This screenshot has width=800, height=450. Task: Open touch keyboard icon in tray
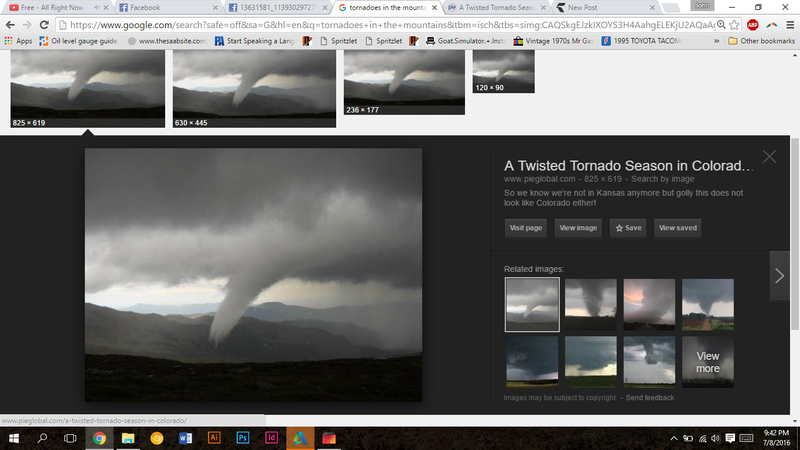tap(746, 438)
